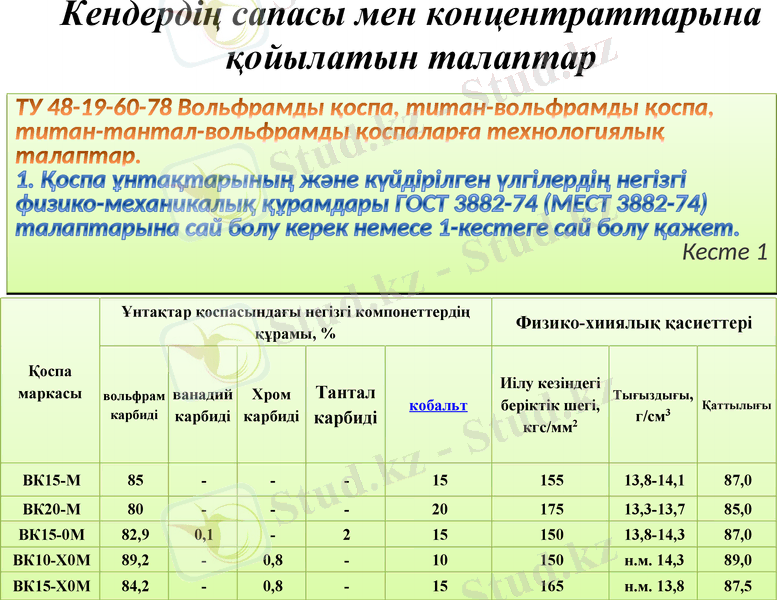The width and height of the screenshot is (777, 600).
Task: Select the 'ванадий карбиді' column header
Action: coord(203,405)
